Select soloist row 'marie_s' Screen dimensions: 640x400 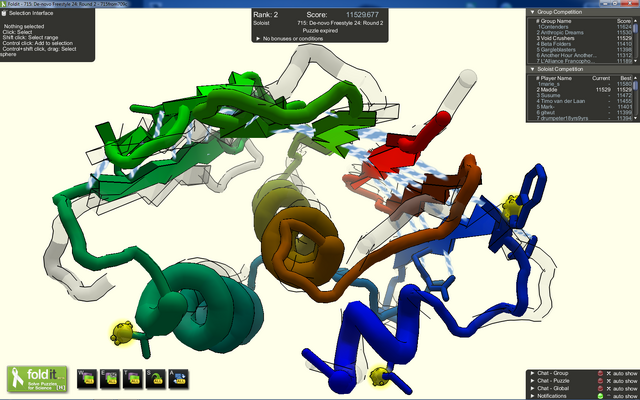584,84
